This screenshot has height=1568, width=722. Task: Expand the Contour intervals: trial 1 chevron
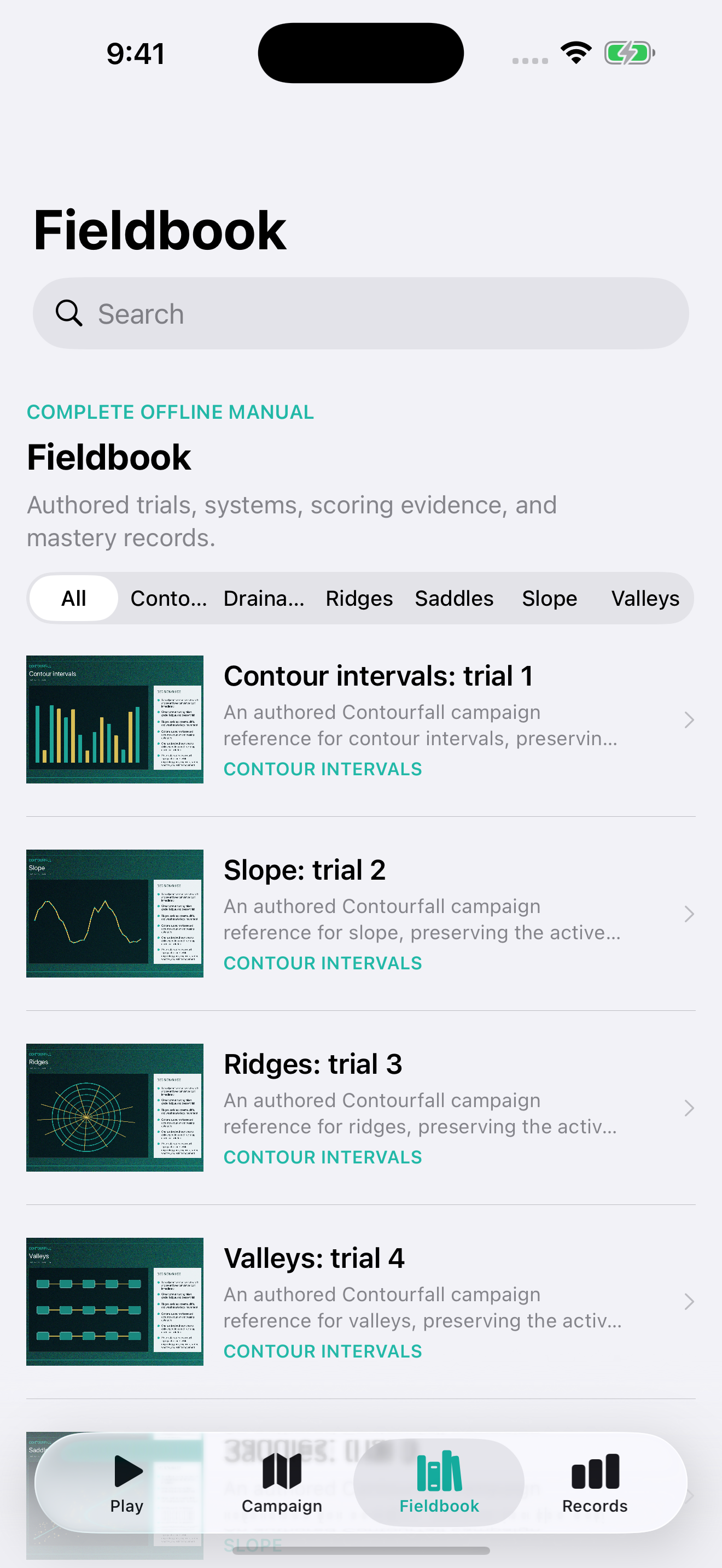[689, 720]
